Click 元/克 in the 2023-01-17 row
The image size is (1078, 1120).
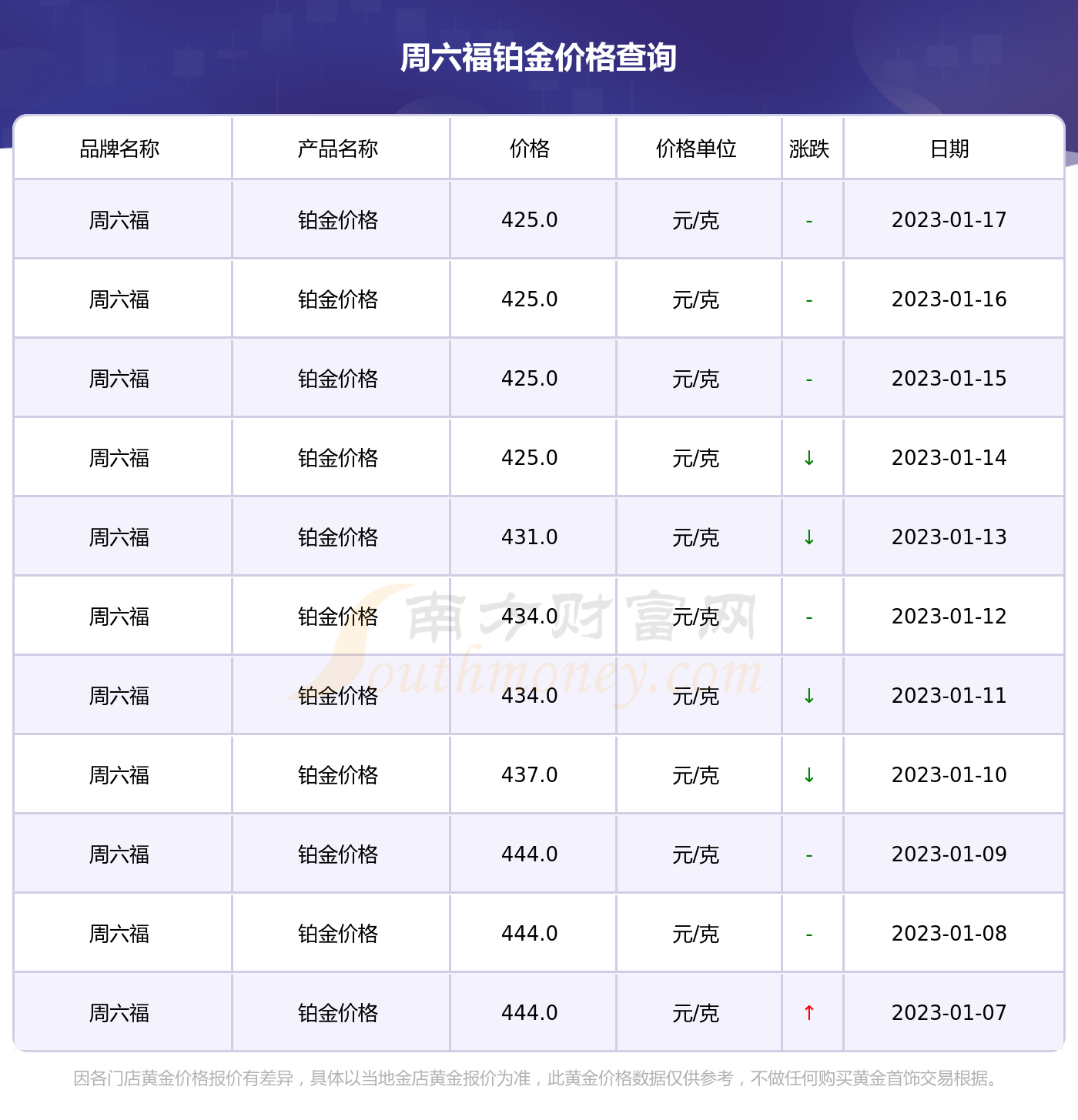[696, 220]
